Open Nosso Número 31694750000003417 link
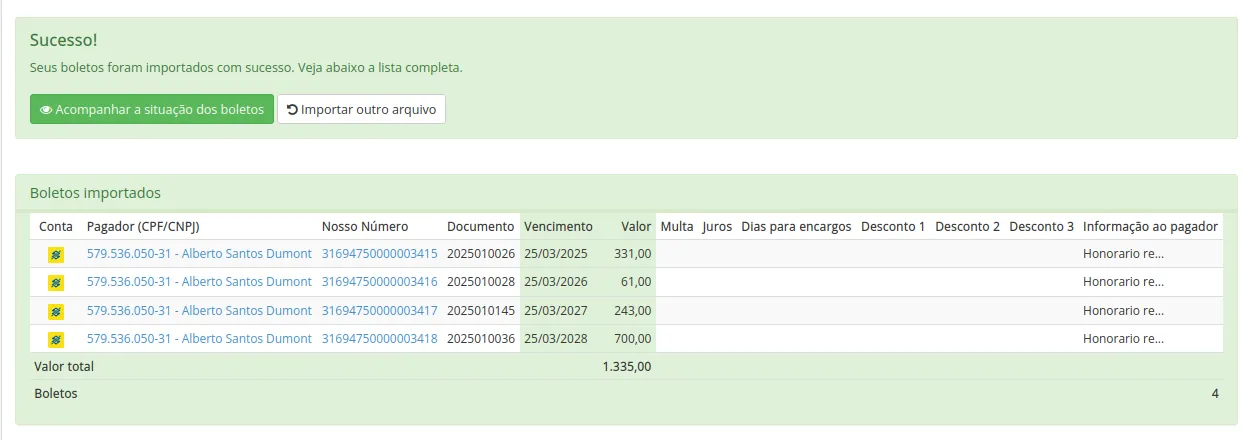This screenshot has height=440, width=1246. point(379,311)
